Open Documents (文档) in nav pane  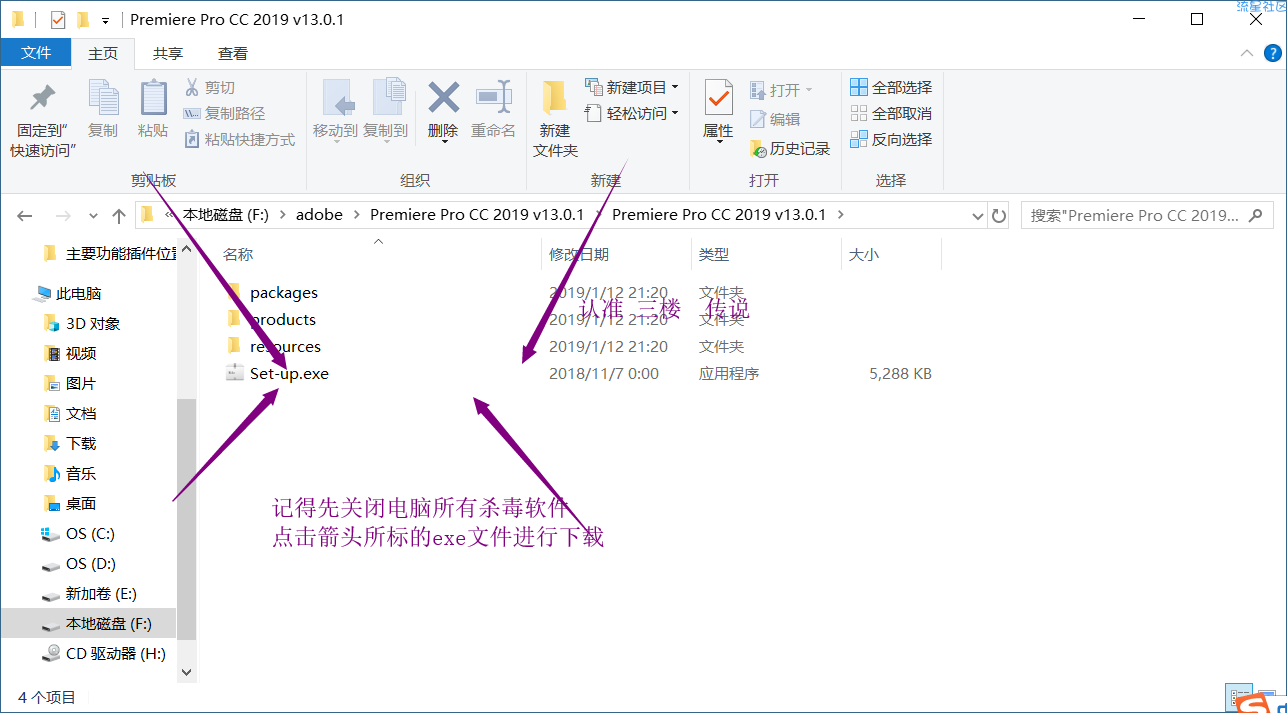[71, 414]
